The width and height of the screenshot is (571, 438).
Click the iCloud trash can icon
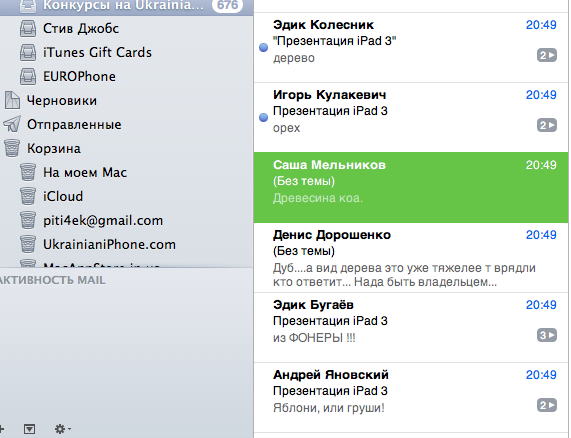tap(28, 196)
